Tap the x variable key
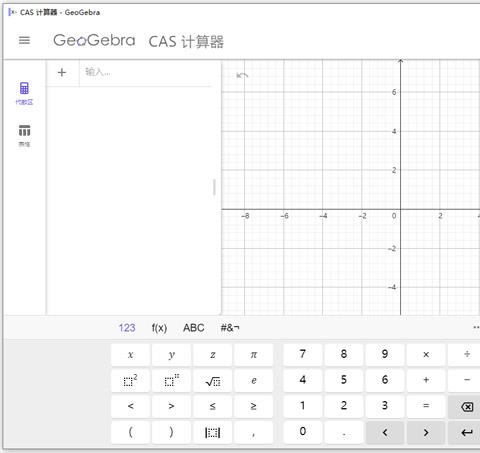Image resolution: width=480 pixels, height=453 pixels. pos(130,355)
